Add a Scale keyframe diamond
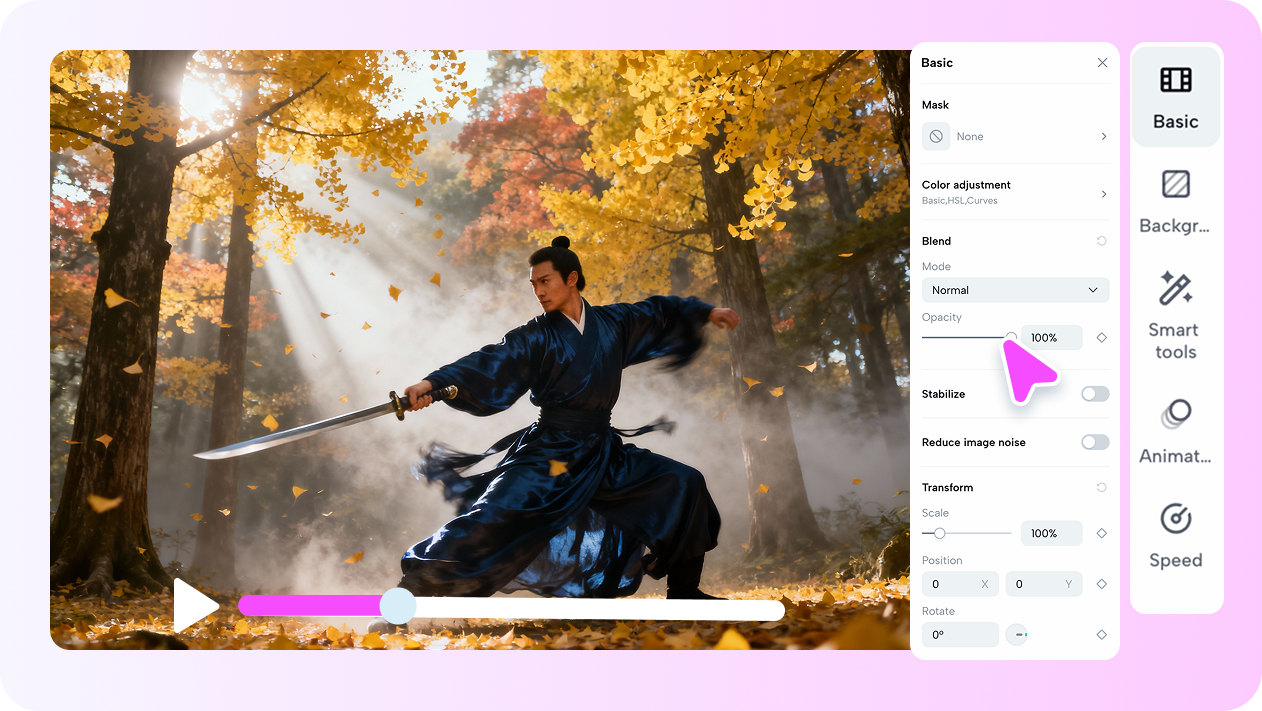This screenshot has width=1262, height=711. [1101, 533]
